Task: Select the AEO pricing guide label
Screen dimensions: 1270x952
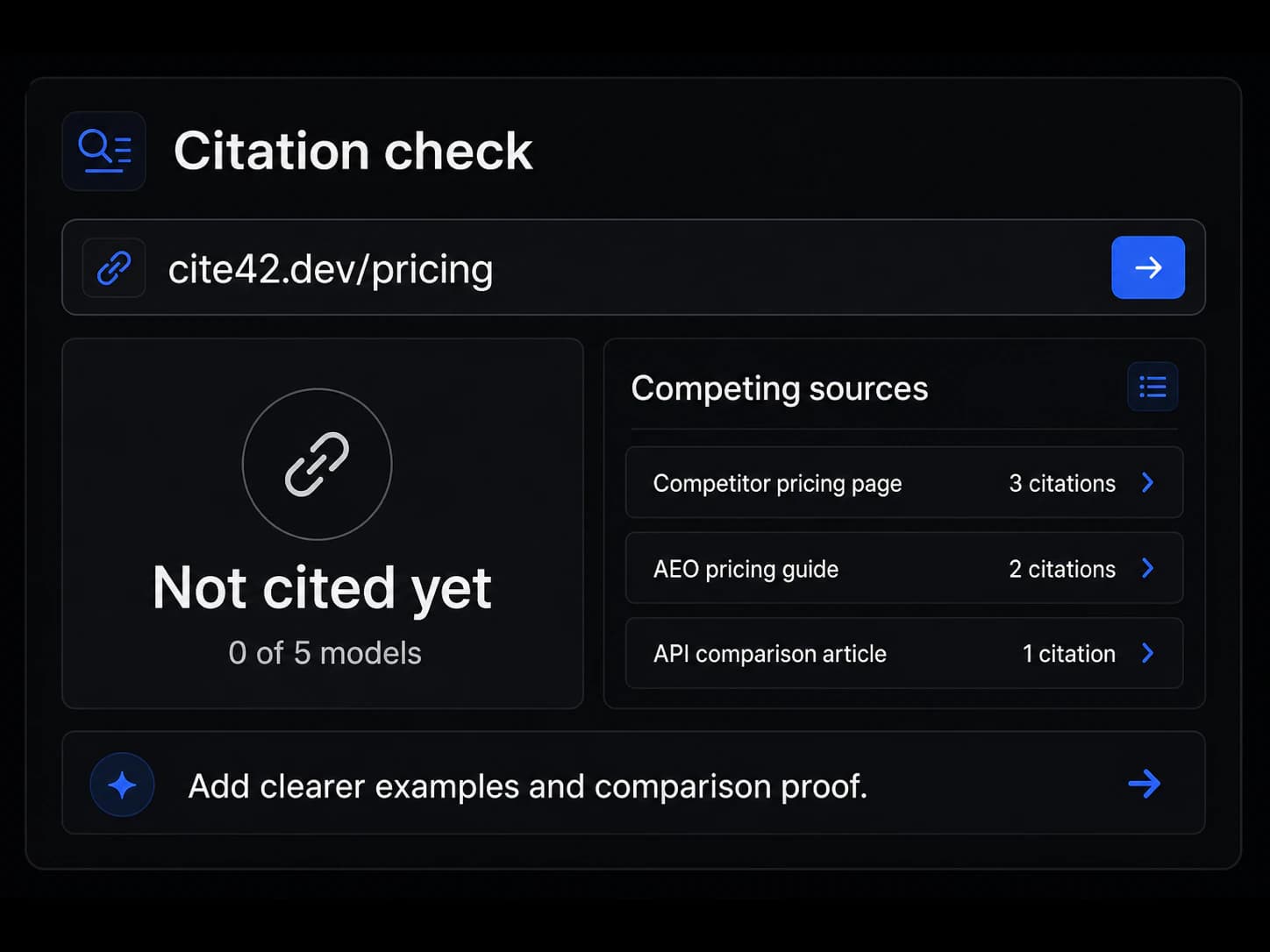Action: tap(746, 570)
